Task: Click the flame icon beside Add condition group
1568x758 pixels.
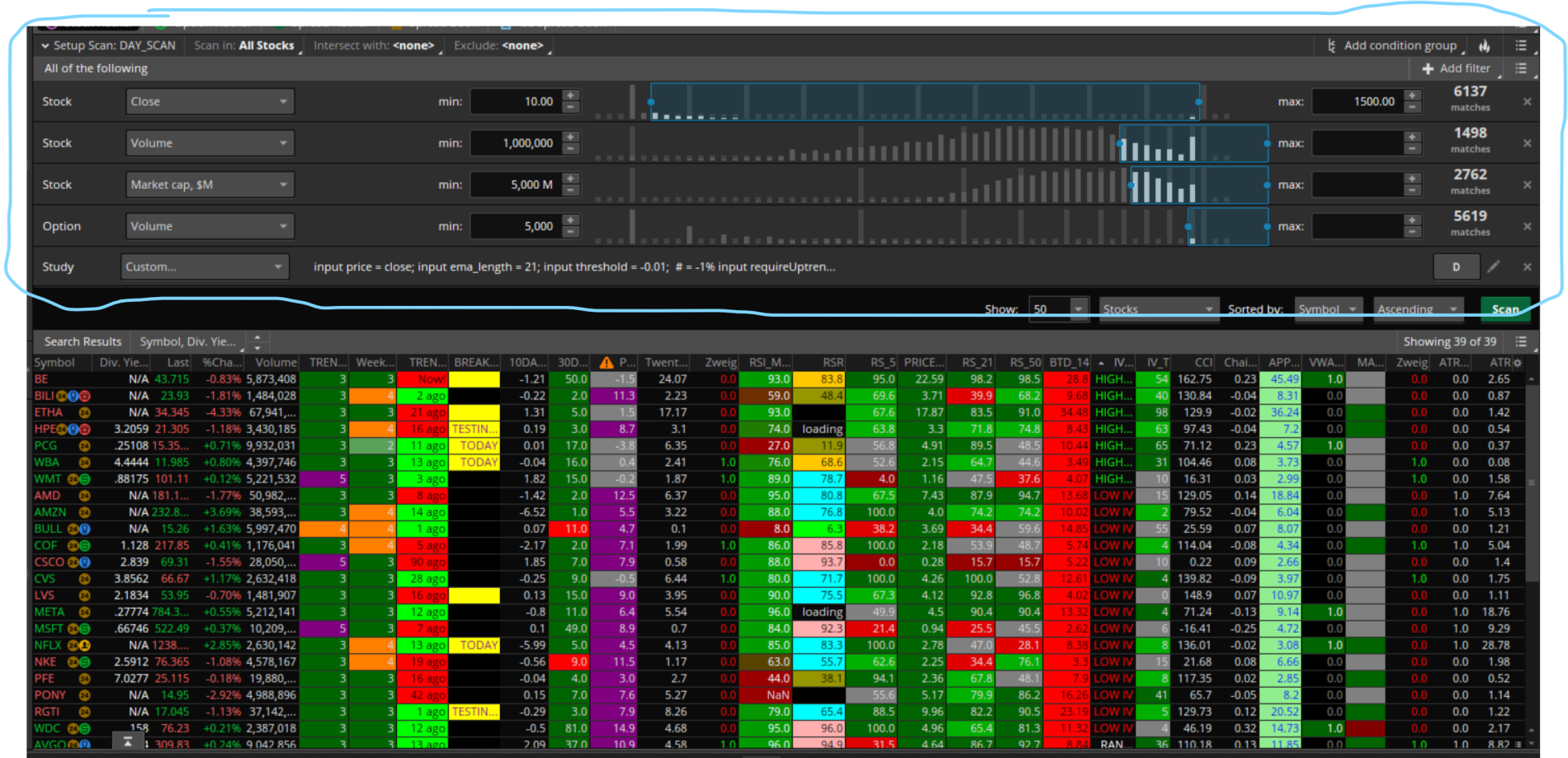Action: coord(1484,46)
